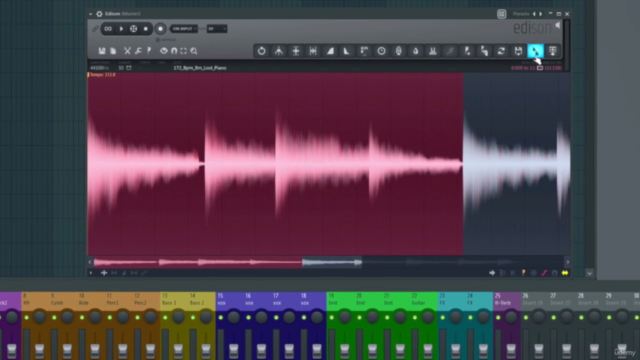Open the ON INPUT recording mode dropdown
The image size is (640, 360).
184,29
